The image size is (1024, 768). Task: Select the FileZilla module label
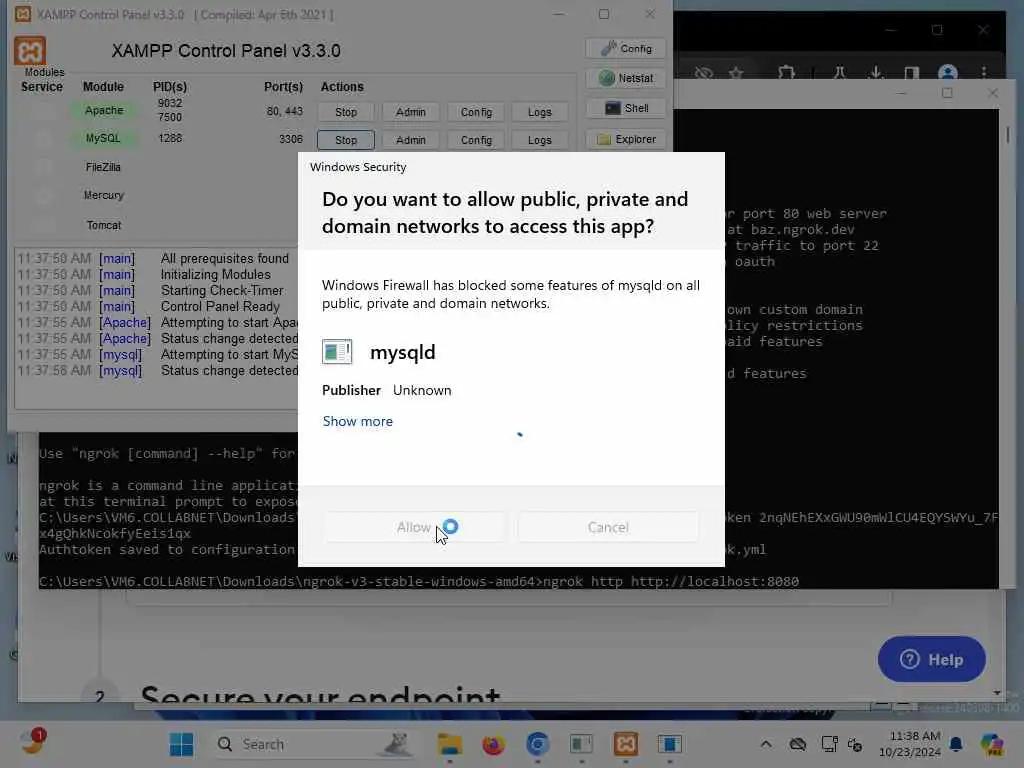pyautogui.click(x=103, y=167)
